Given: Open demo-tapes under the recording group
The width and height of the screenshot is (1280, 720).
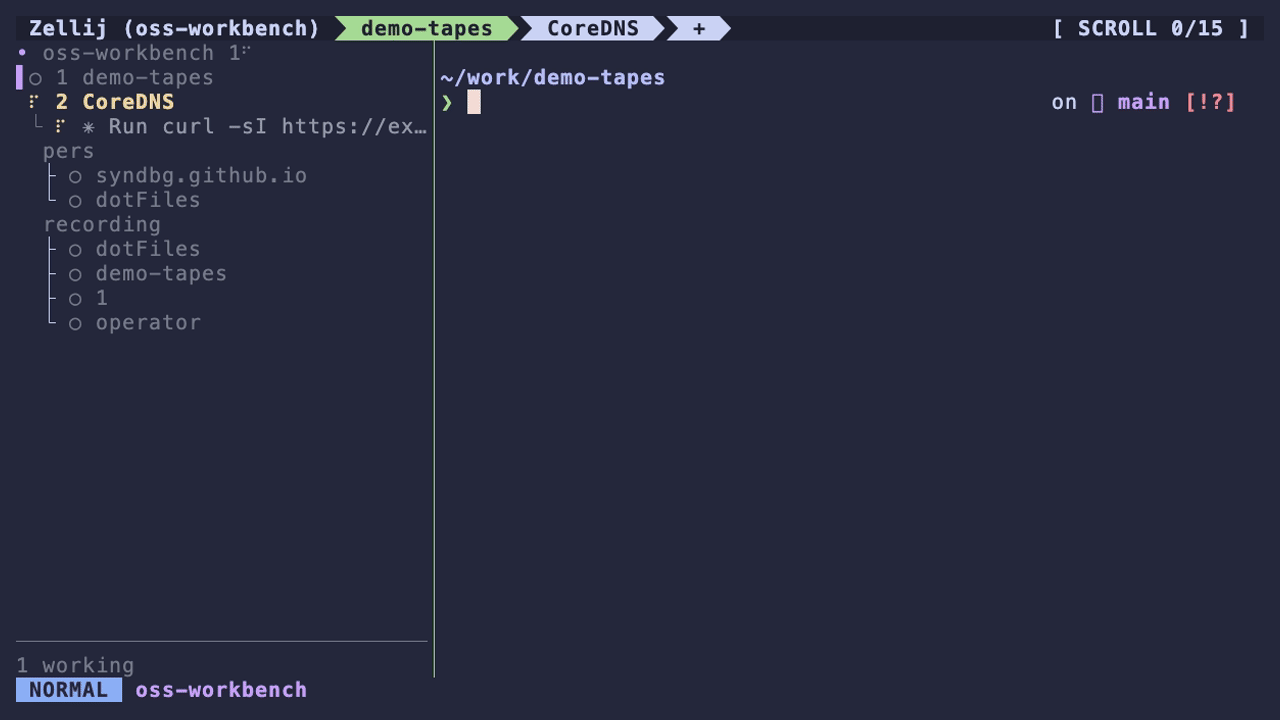Looking at the screenshot, I should [x=161, y=273].
